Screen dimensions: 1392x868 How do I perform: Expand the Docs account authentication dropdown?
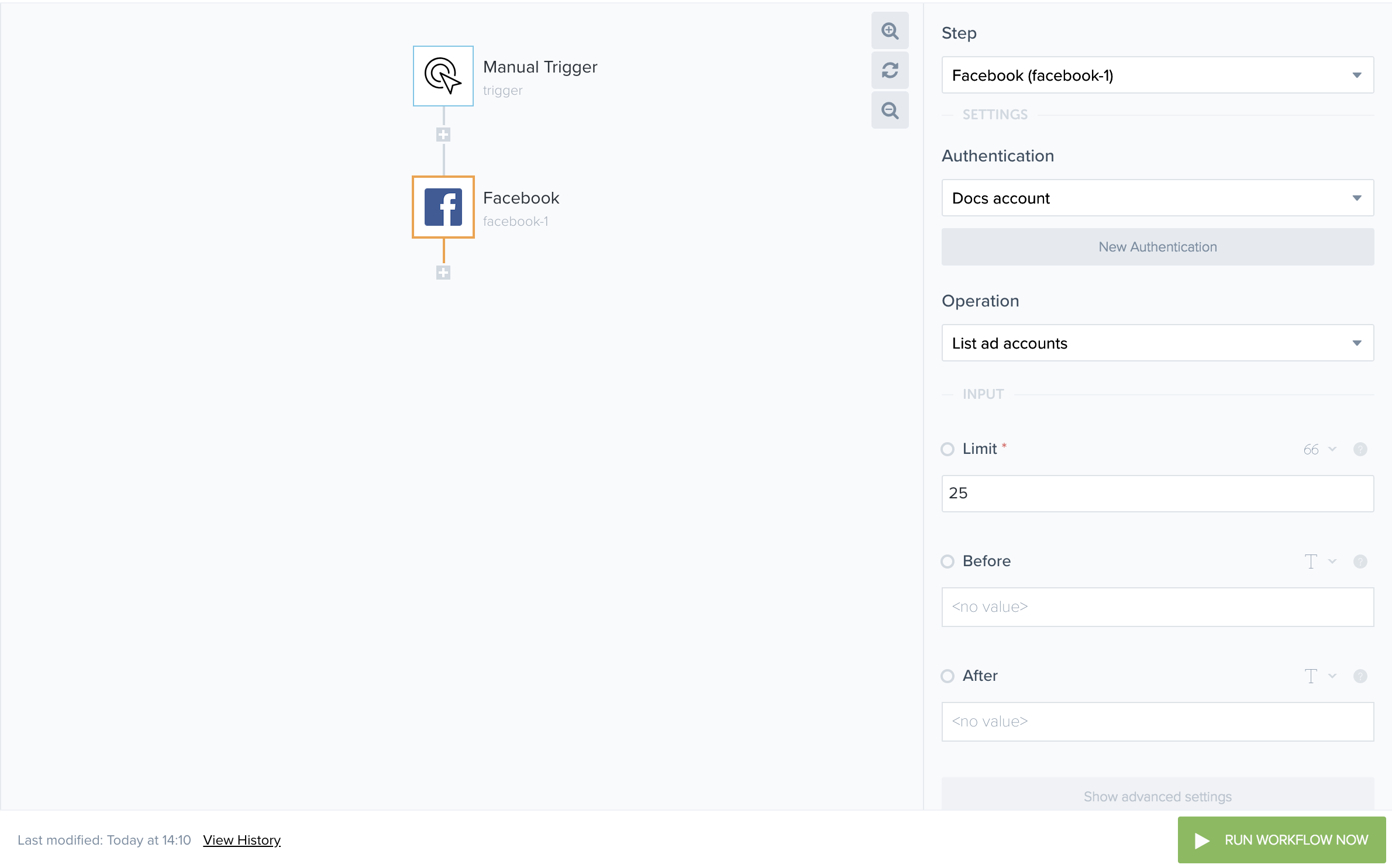(1157, 198)
